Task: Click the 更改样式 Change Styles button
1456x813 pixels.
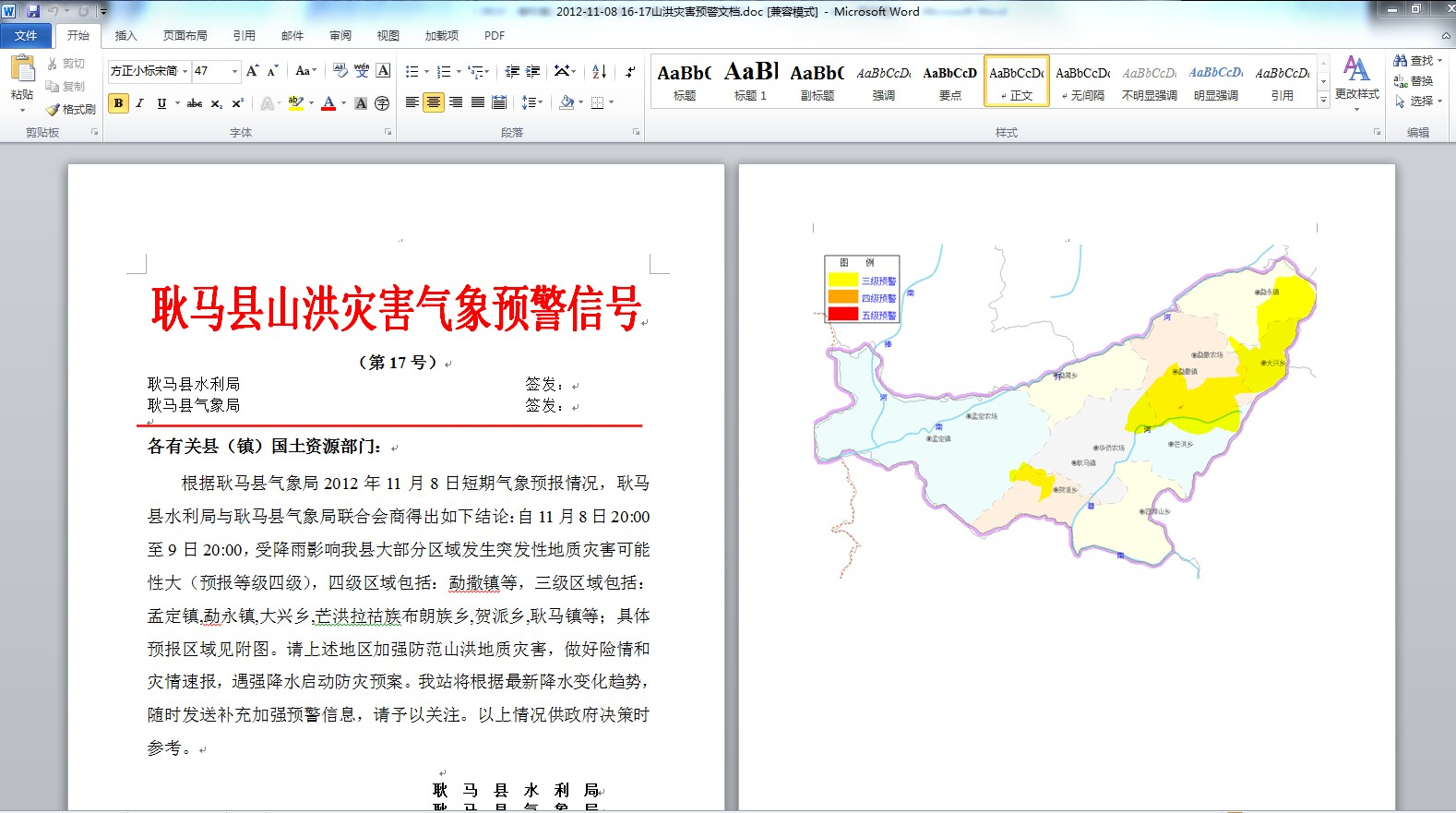Action: [1356, 81]
